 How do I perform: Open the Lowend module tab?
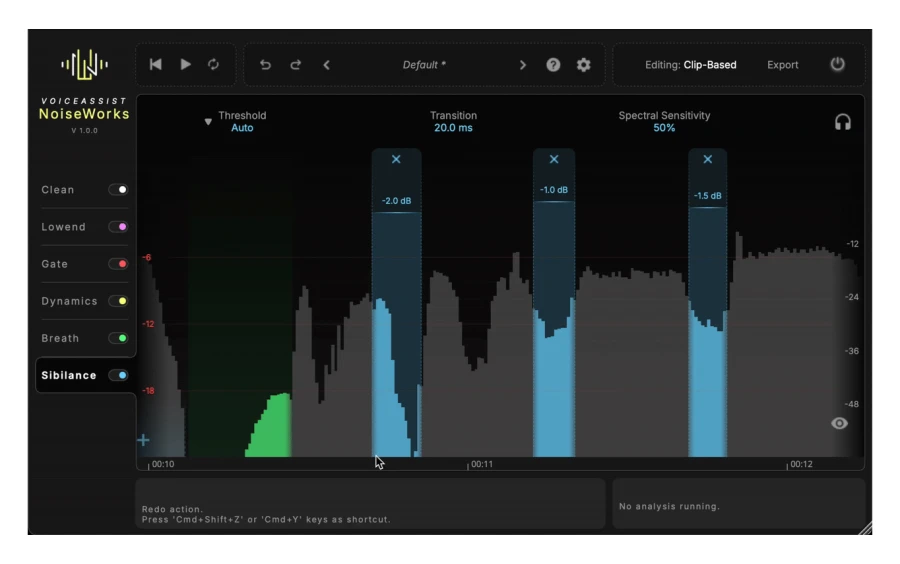pos(63,227)
